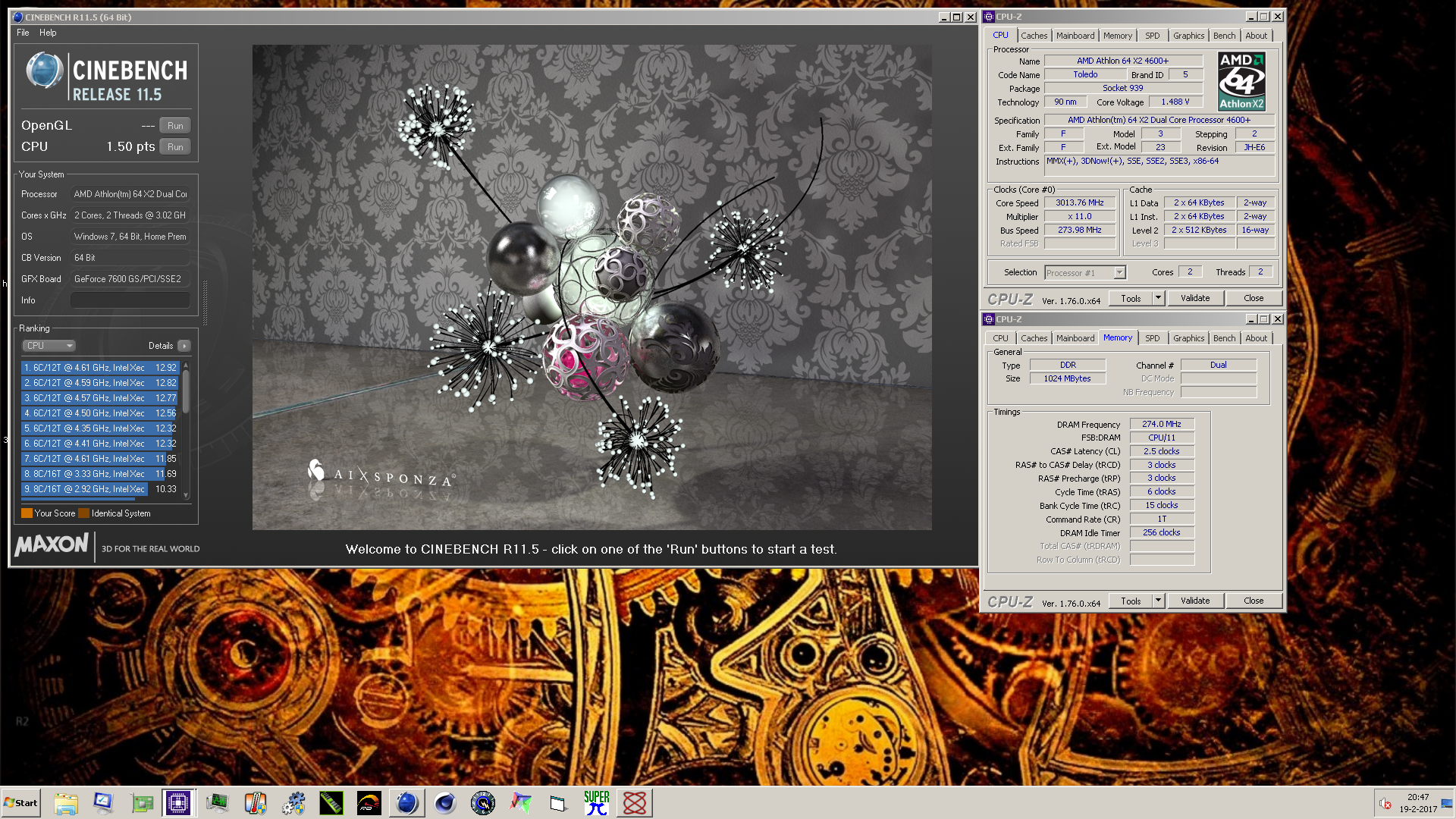1456x819 pixels.
Task: Run the CPU benchmark test
Action: 175,147
